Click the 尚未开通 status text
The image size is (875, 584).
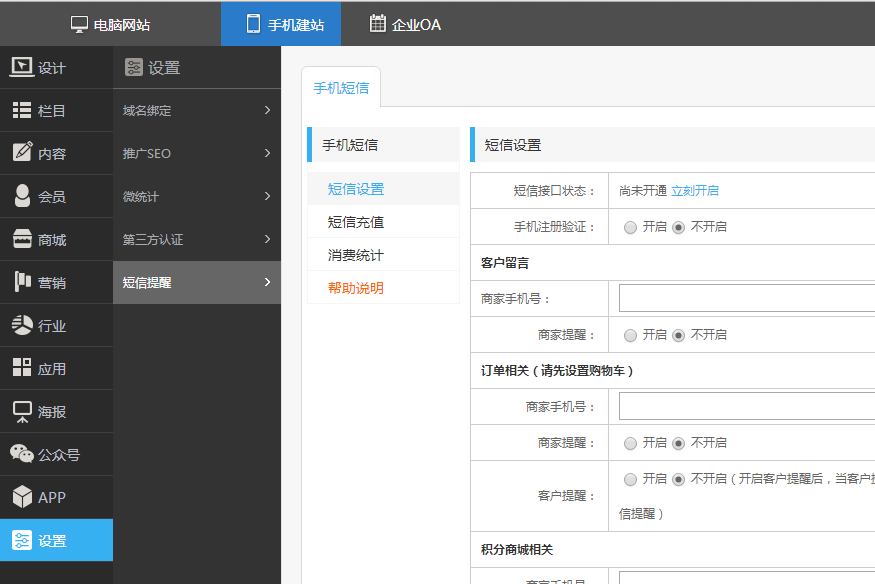tap(643, 191)
